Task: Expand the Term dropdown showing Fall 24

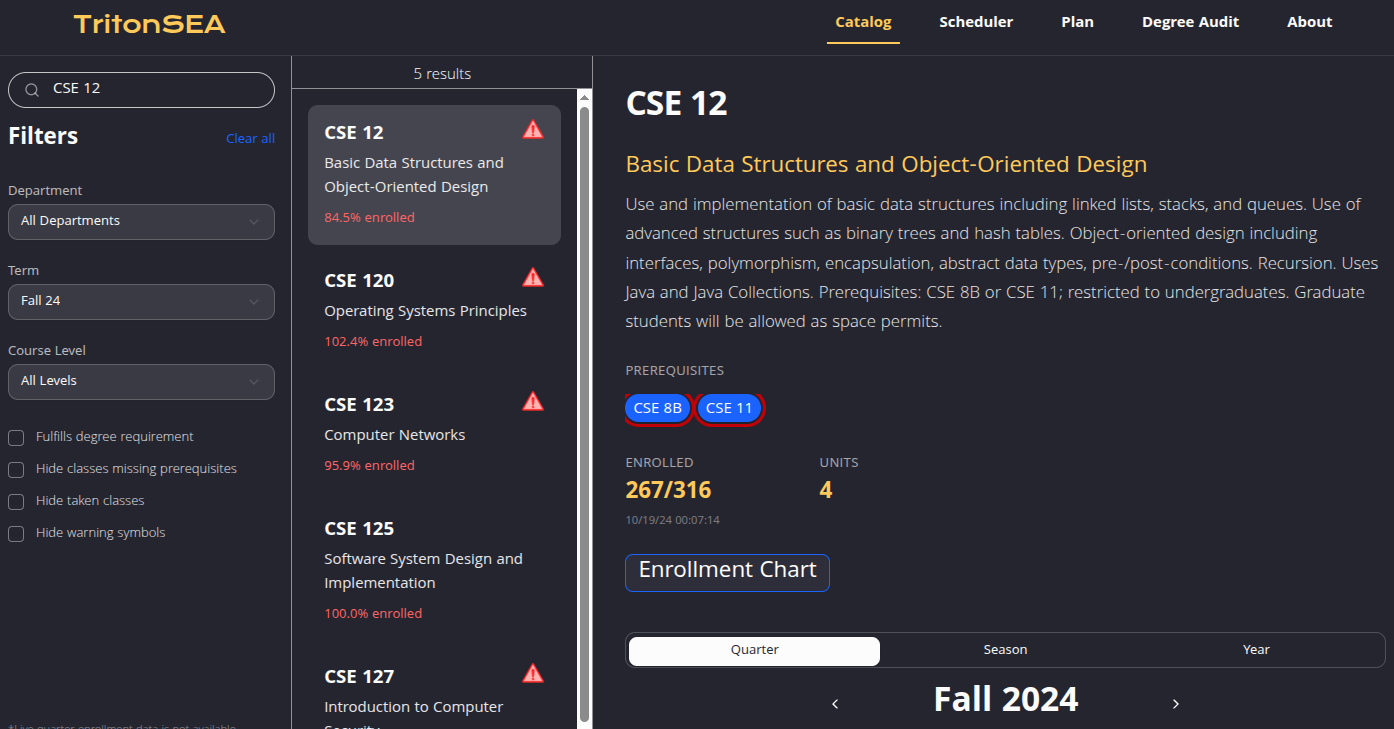Action: [141, 302]
